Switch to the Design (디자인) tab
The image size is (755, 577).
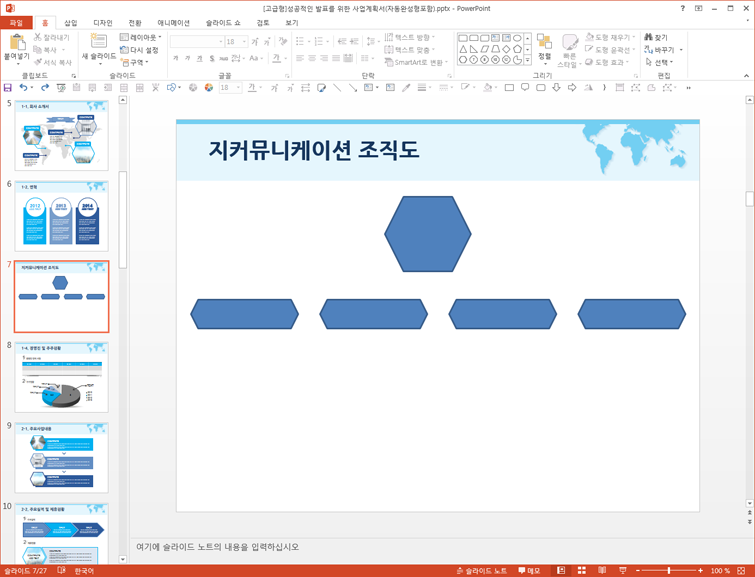click(103, 23)
